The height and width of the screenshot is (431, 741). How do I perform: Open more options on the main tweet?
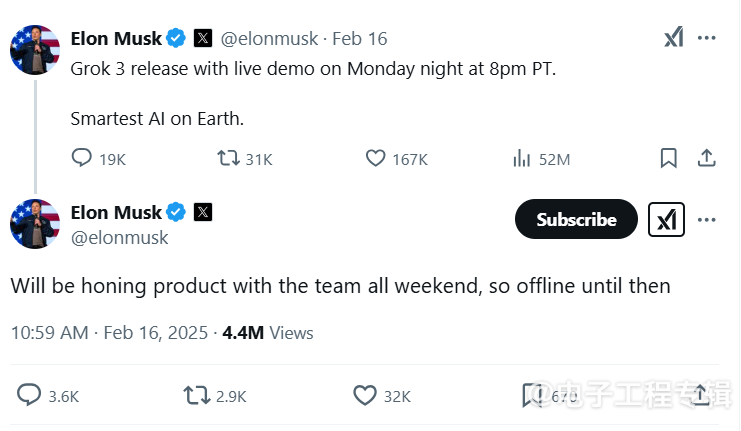707,220
